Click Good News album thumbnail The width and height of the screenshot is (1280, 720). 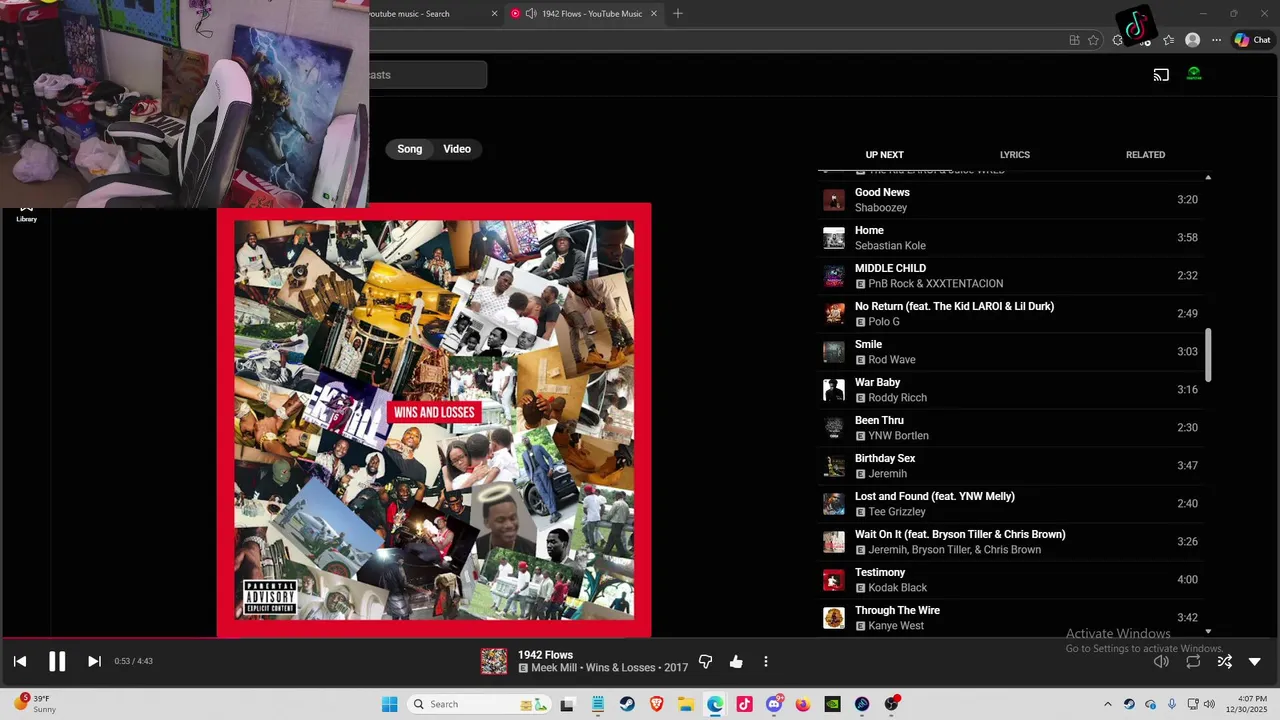(833, 200)
